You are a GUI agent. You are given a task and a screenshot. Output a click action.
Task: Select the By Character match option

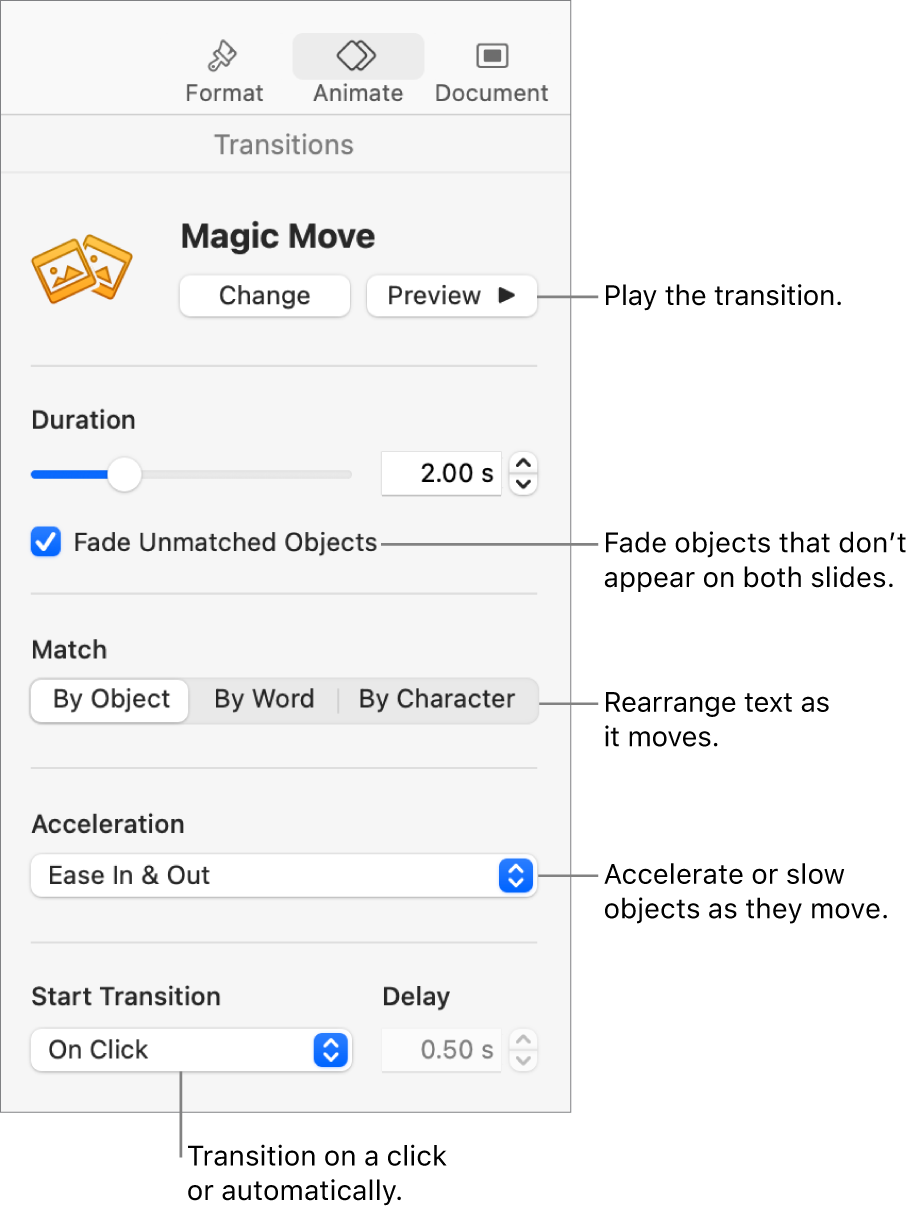(x=437, y=699)
